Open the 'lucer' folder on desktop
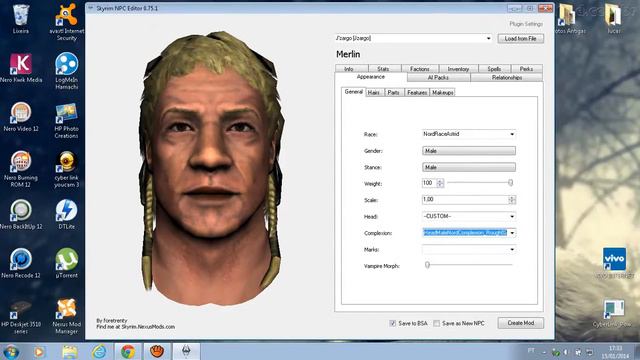Viewport: 640px width, 360px height. pos(613,19)
